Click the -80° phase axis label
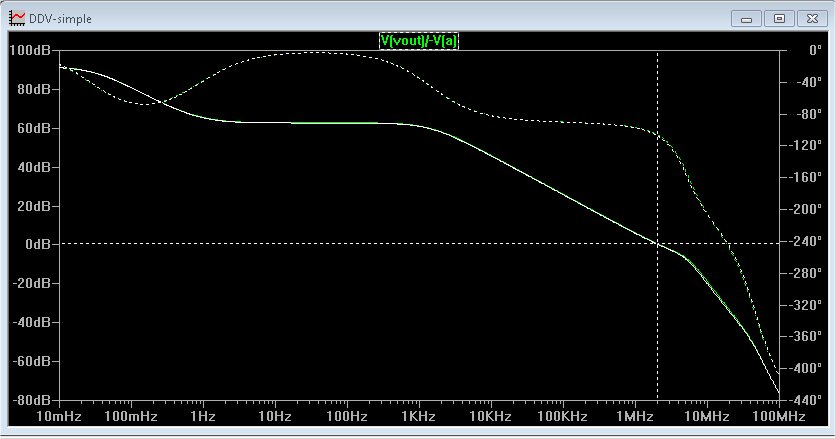This screenshot has height=439, width=835. click(809, 114)
